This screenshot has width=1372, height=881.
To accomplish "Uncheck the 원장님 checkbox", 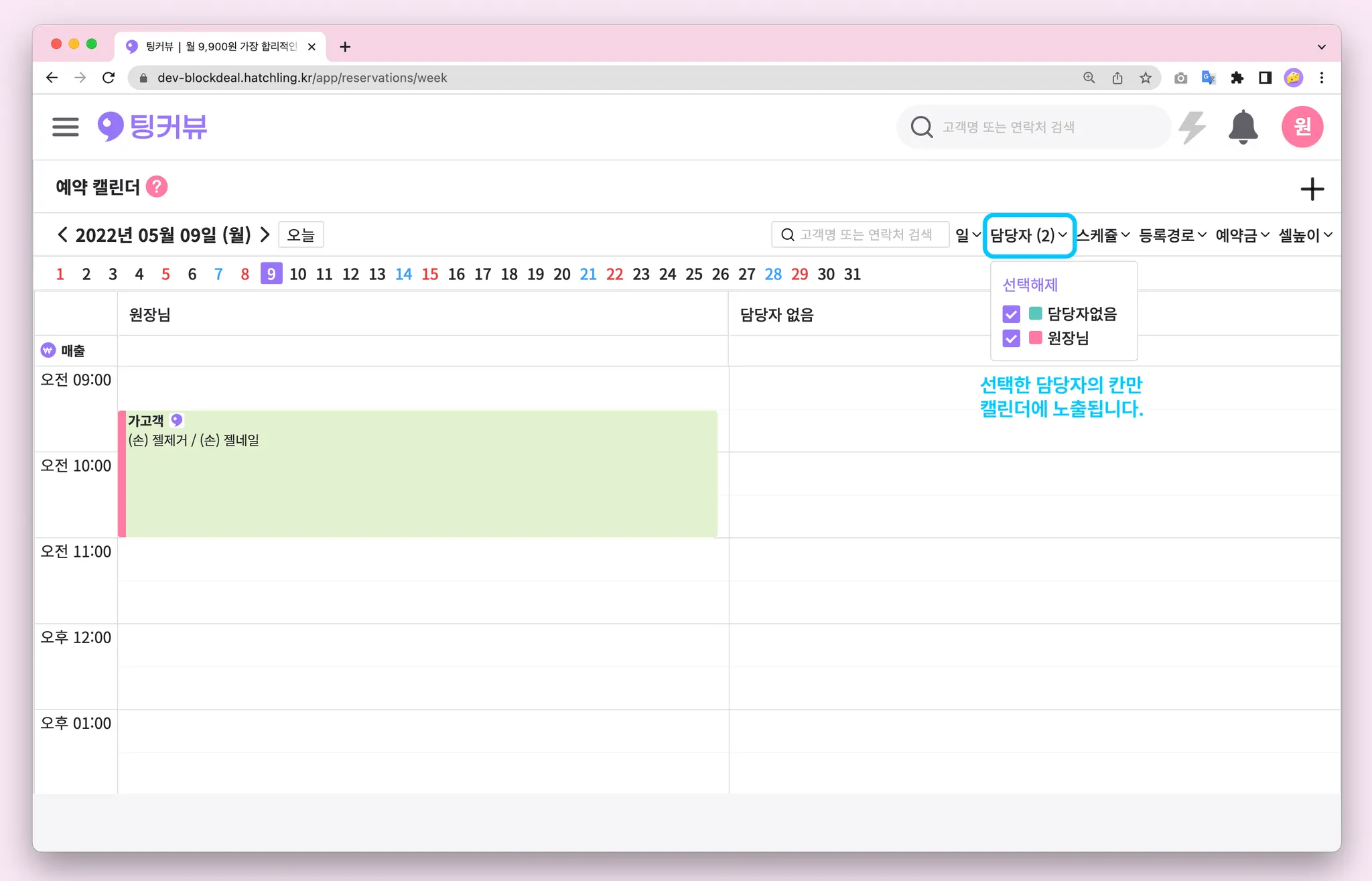I will point(1011,338).
